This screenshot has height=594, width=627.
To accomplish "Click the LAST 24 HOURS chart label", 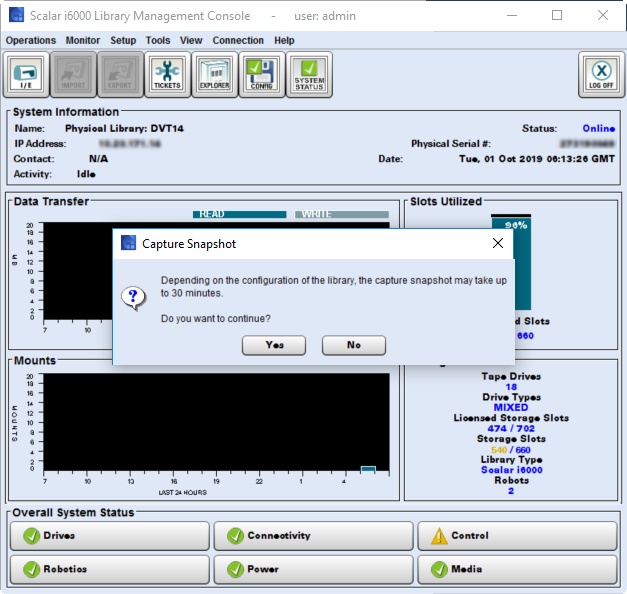I will point(182,492).
